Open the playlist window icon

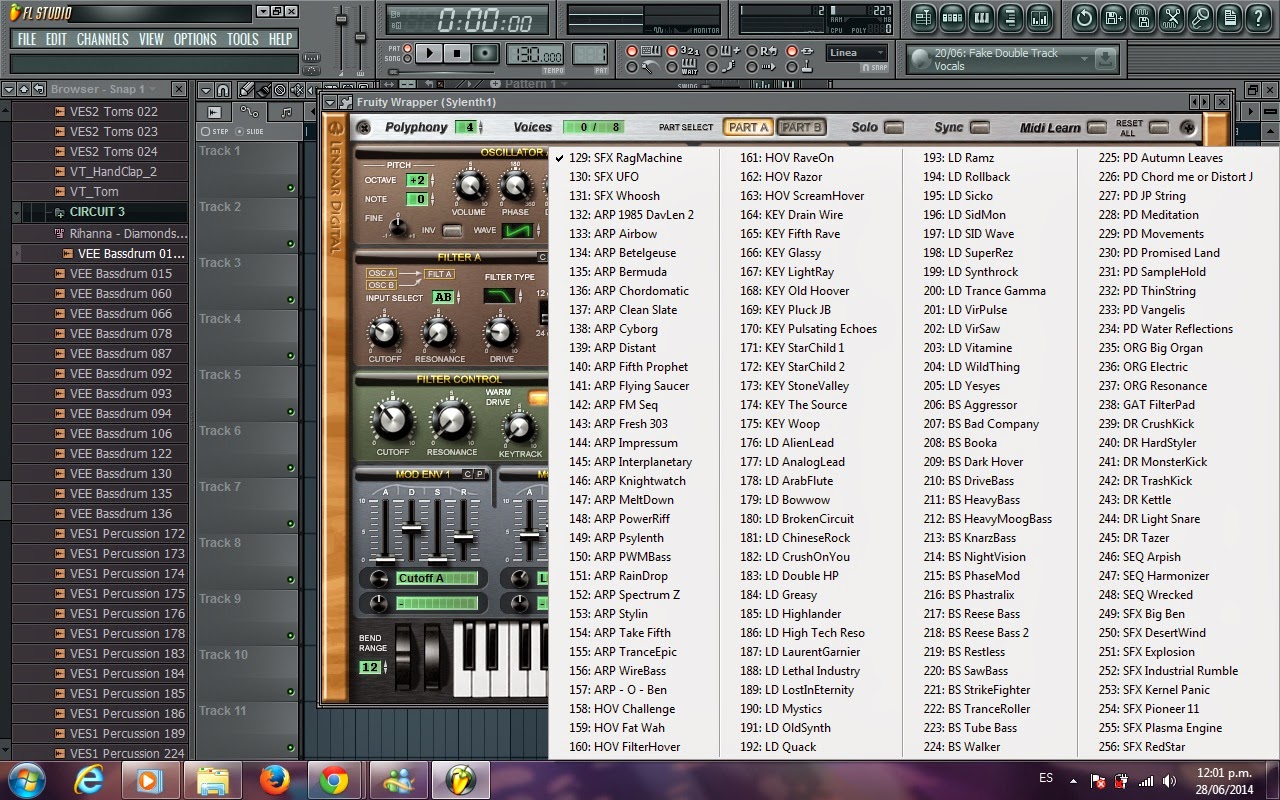(x=924, y=18)
